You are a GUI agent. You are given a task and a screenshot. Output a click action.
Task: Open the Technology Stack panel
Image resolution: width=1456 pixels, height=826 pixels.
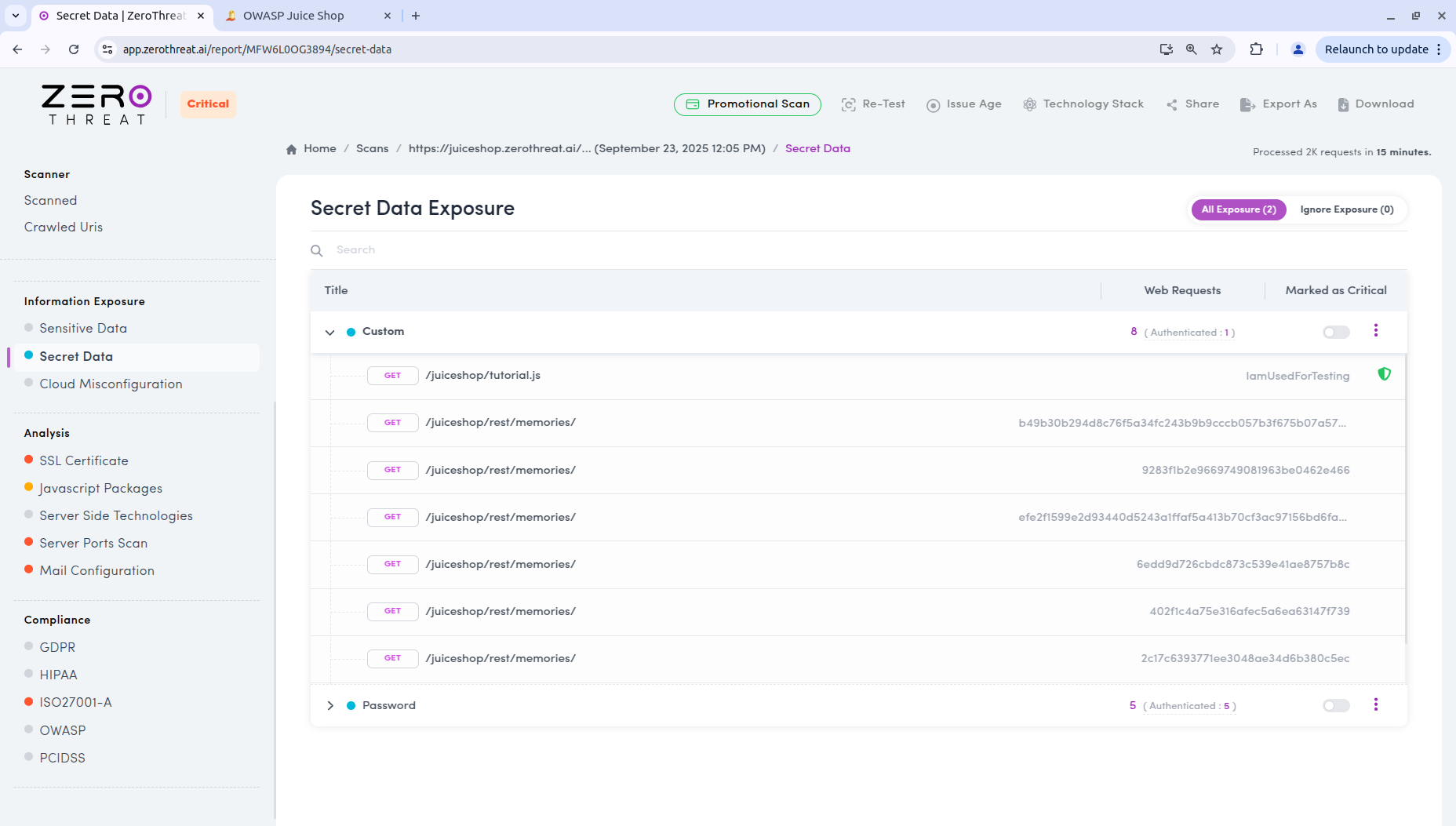click(x=1083, y=104)
